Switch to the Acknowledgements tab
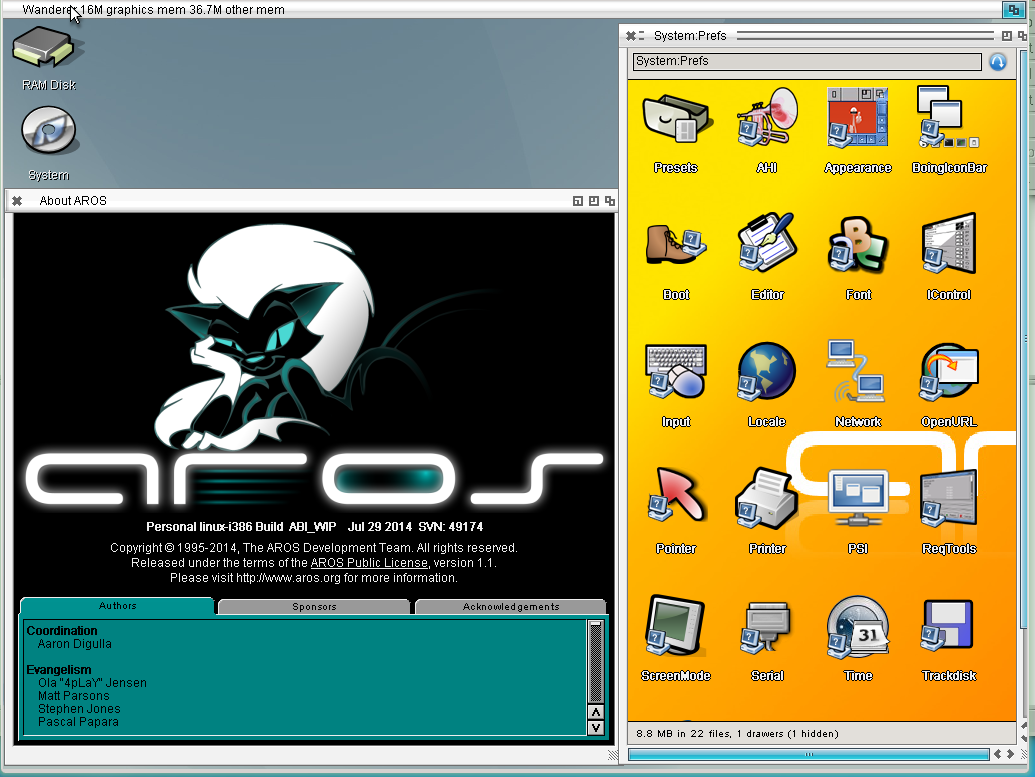This screenshot has height=777, width=1035. click(x=509, y=606)
